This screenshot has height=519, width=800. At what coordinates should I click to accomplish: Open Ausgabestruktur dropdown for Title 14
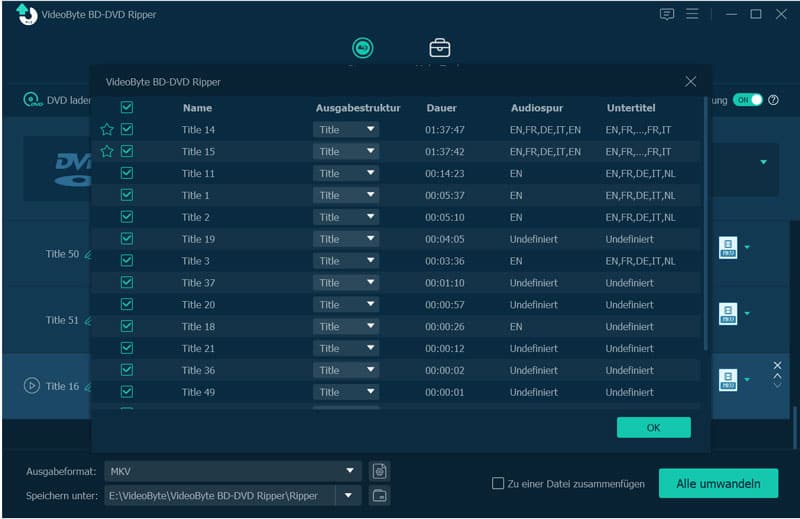coord(346,130)
